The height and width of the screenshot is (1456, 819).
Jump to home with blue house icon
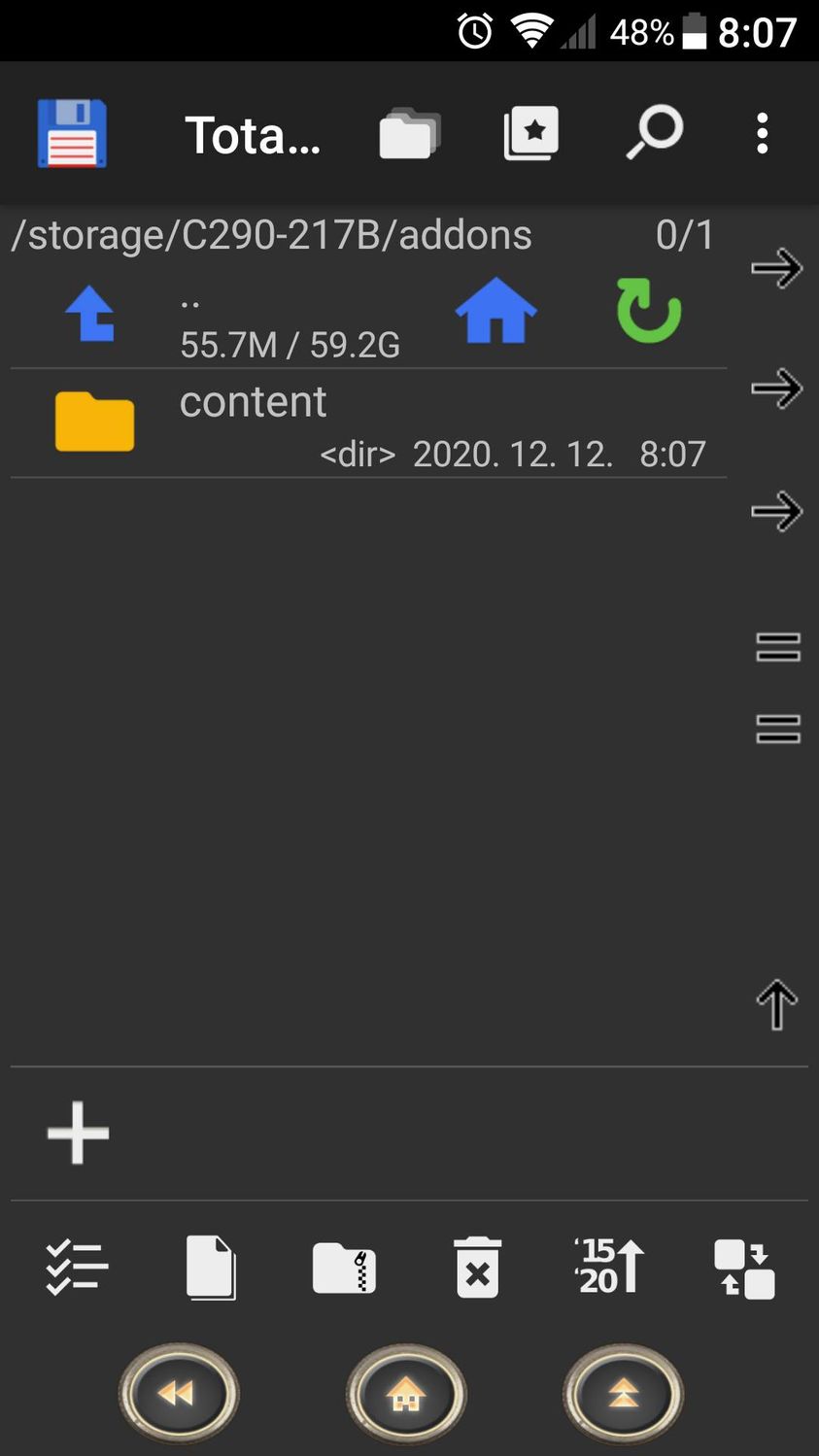point(495,311)
